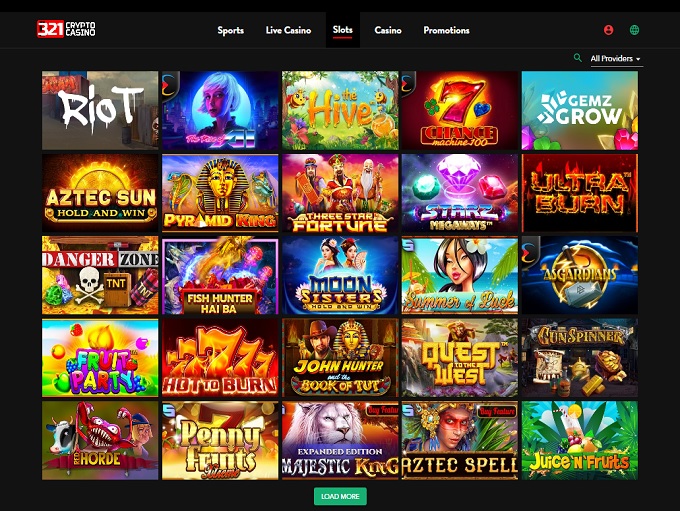
Task: Open the green globe language icon
Action: coord(634,30)
